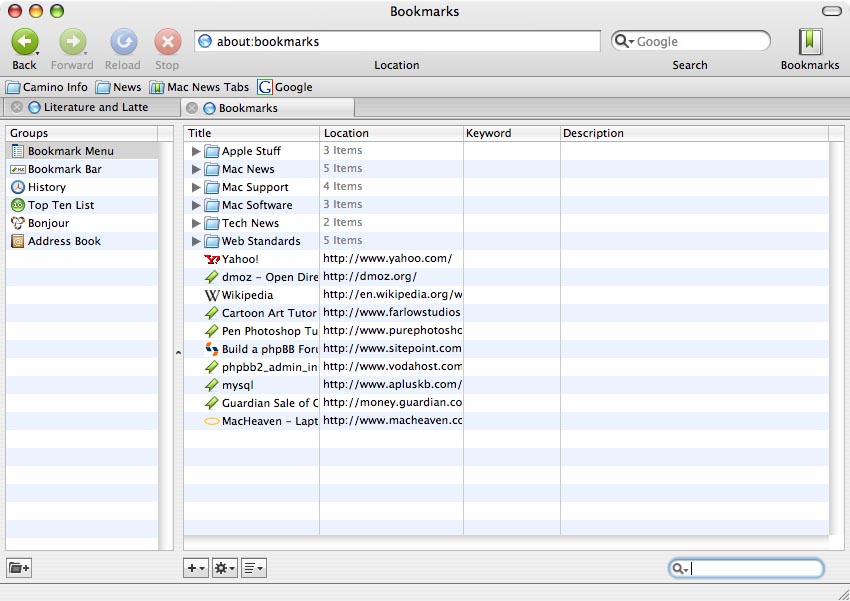This screenshot has width=850, height=601.
Task: Open the Google search engine dropdown
Action: [x=624, y=41]
